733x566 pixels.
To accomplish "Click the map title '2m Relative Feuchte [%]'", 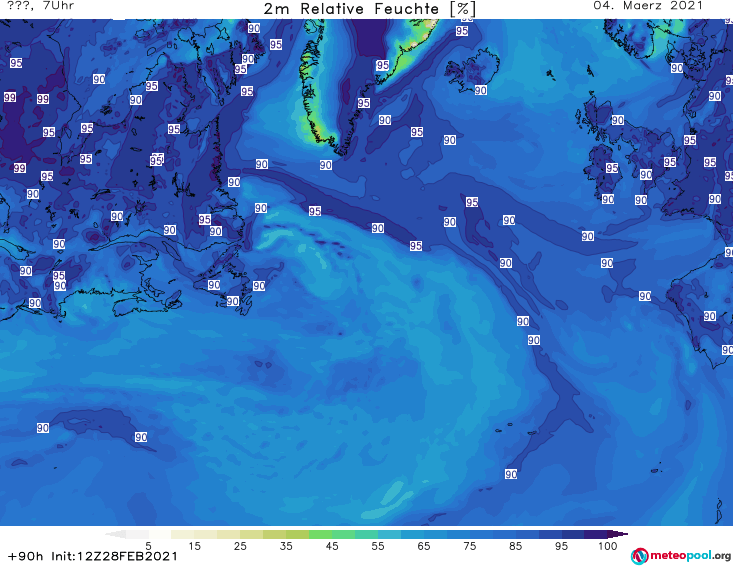I will (370, 9).
